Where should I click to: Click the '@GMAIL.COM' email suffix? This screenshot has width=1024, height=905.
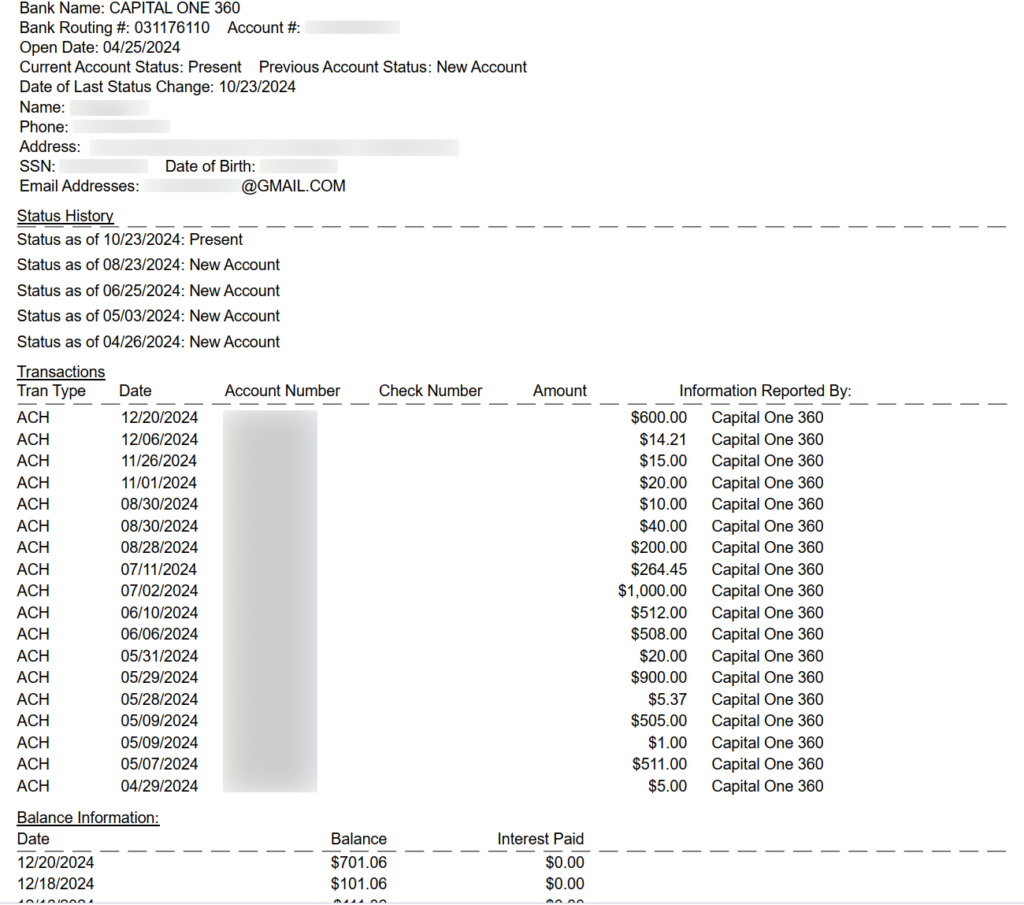coord(293,186)
